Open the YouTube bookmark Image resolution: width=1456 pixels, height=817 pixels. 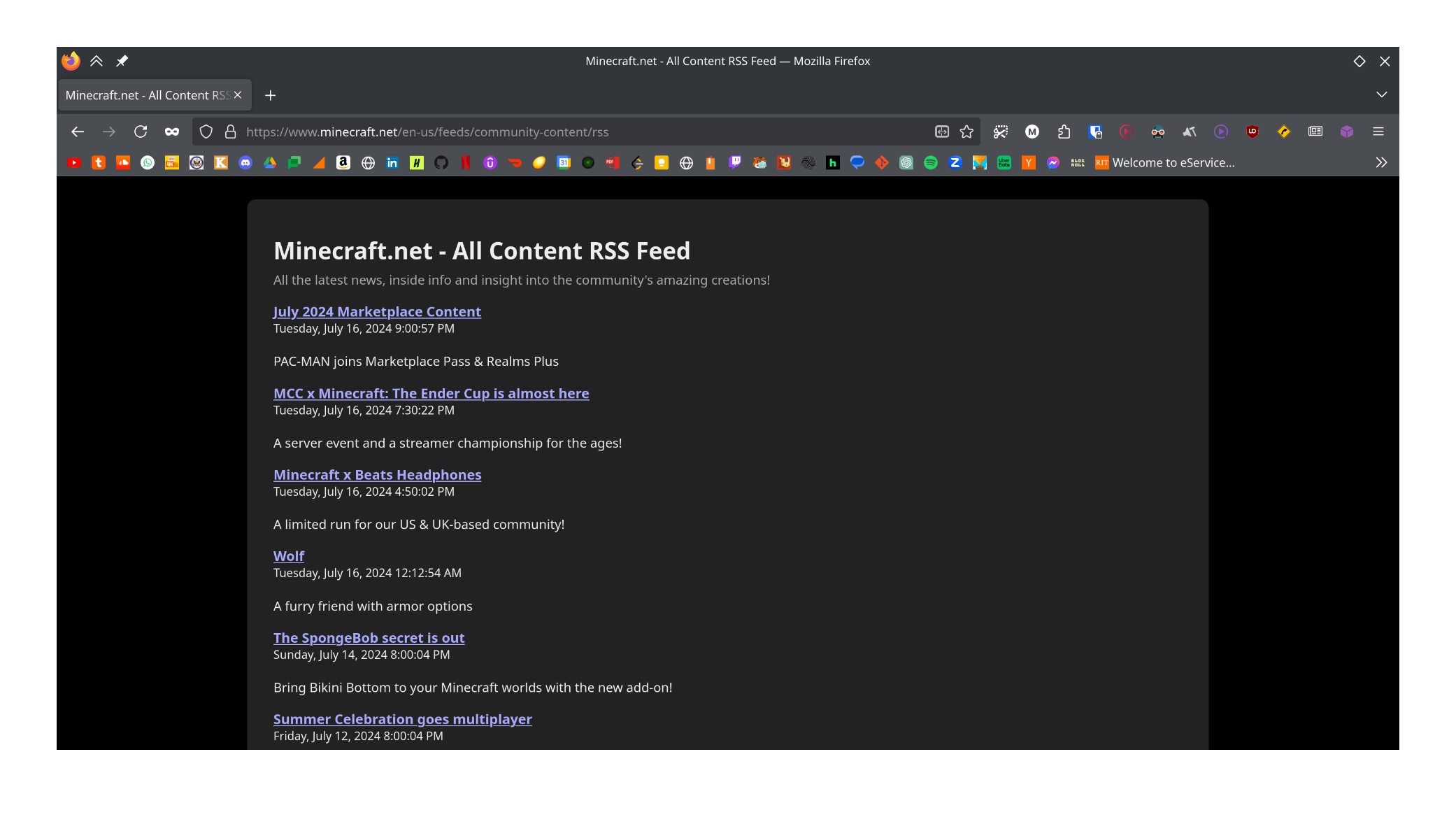pos(74,163)
